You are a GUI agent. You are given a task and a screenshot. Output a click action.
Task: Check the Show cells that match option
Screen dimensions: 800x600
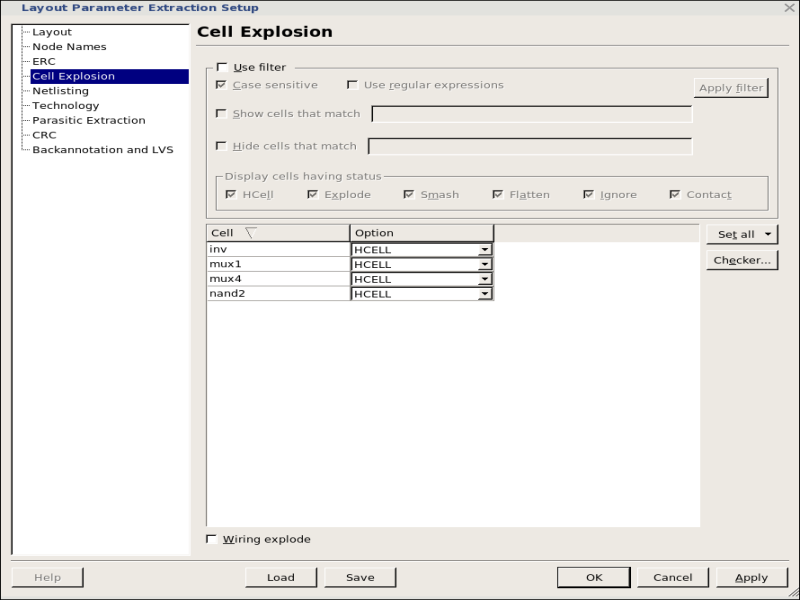click(x=221, y=113)
